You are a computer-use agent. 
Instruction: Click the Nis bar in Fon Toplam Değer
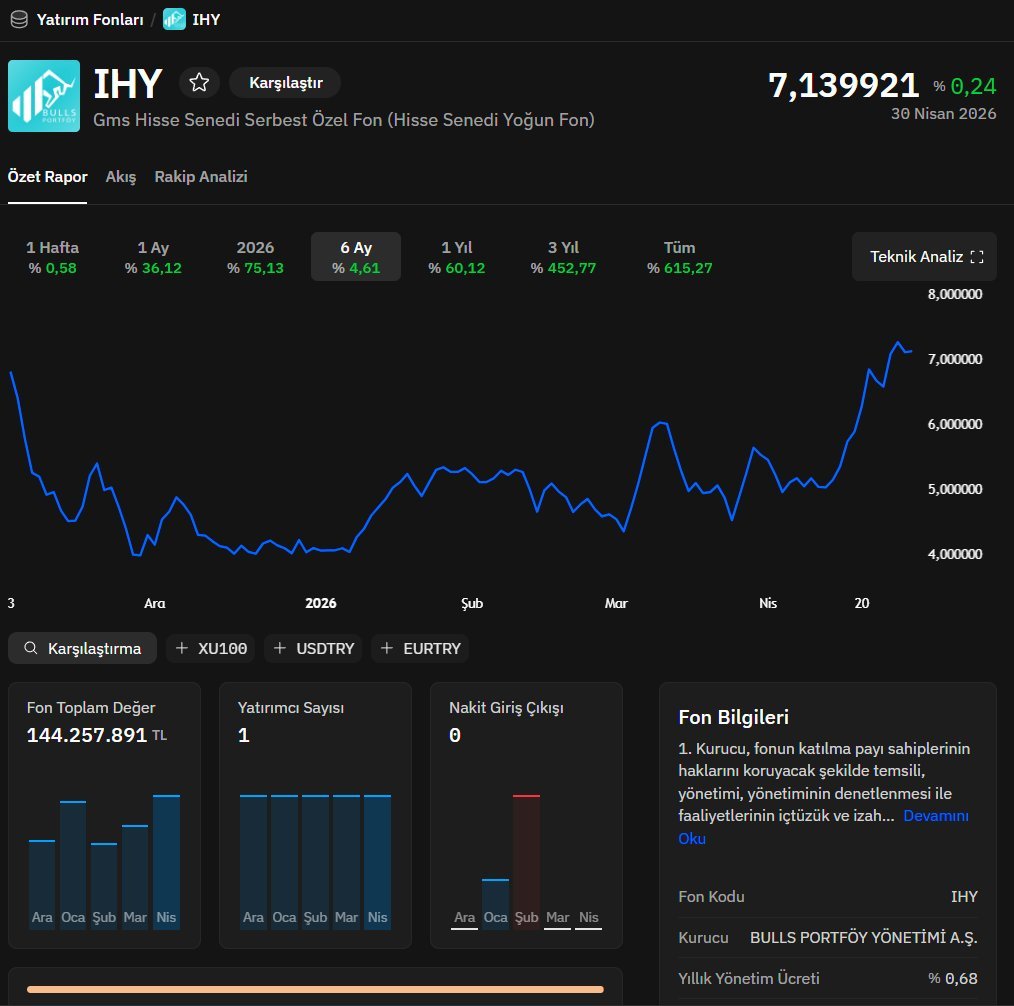166,862
